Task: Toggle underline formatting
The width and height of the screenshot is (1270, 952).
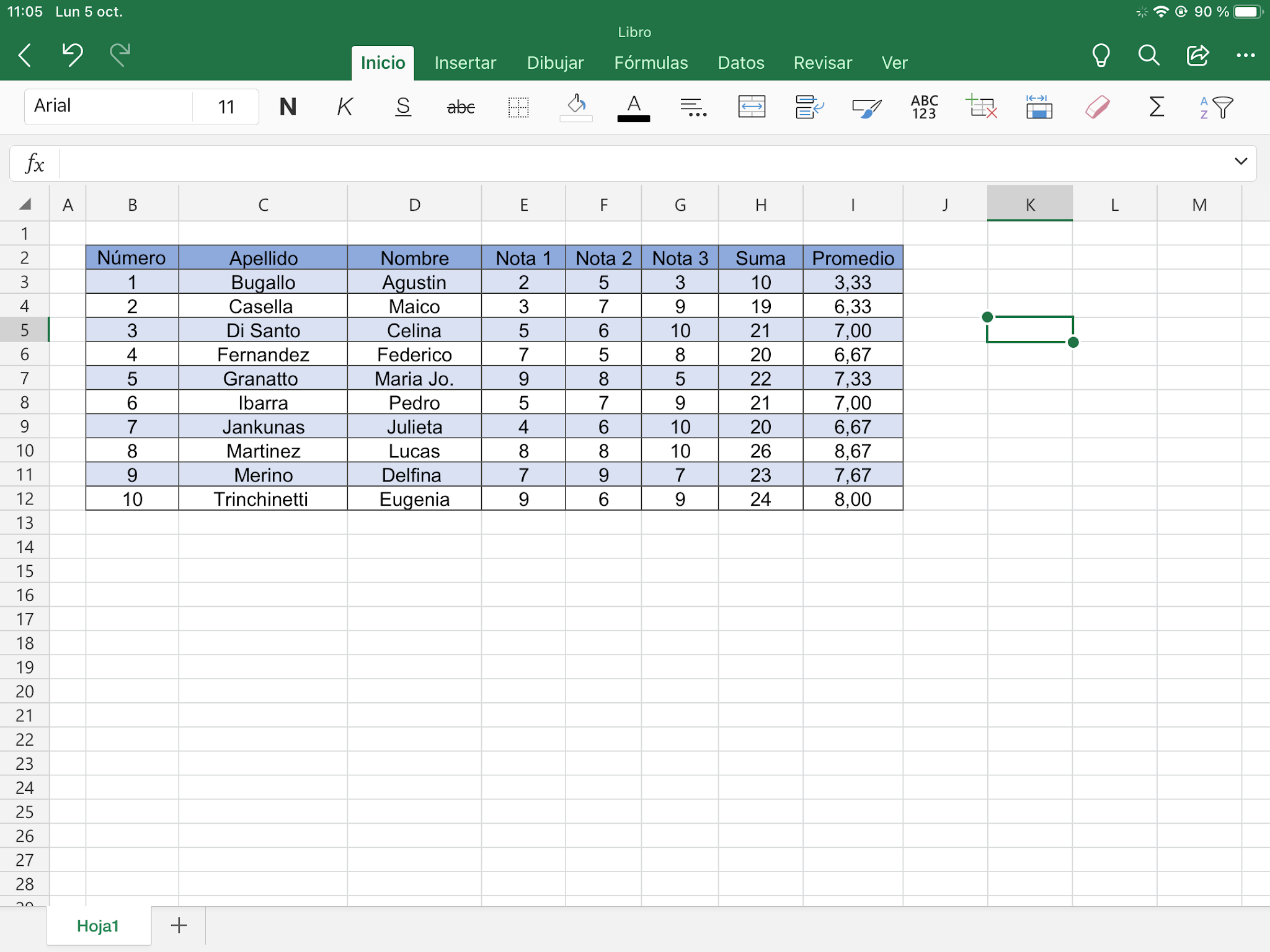Action: pos(402,107)
